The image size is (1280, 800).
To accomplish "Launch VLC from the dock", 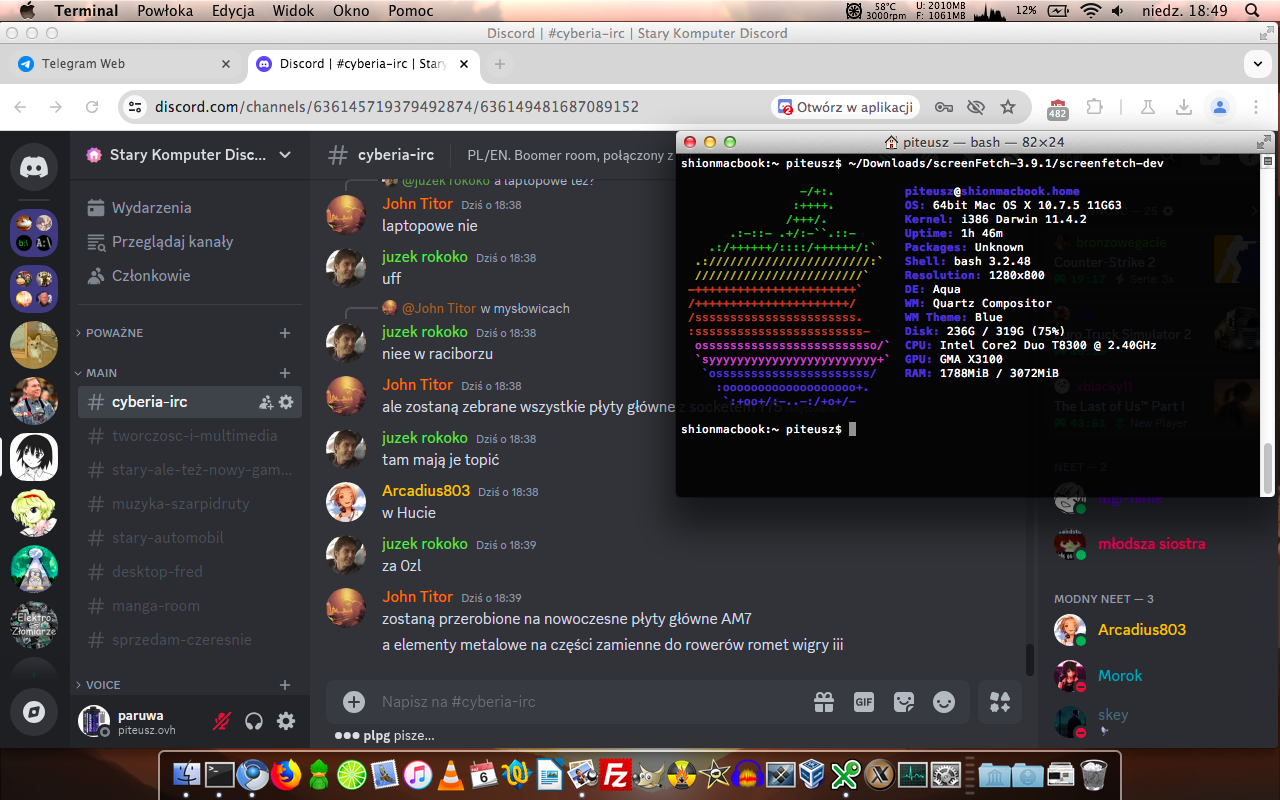I will (451, 774).
